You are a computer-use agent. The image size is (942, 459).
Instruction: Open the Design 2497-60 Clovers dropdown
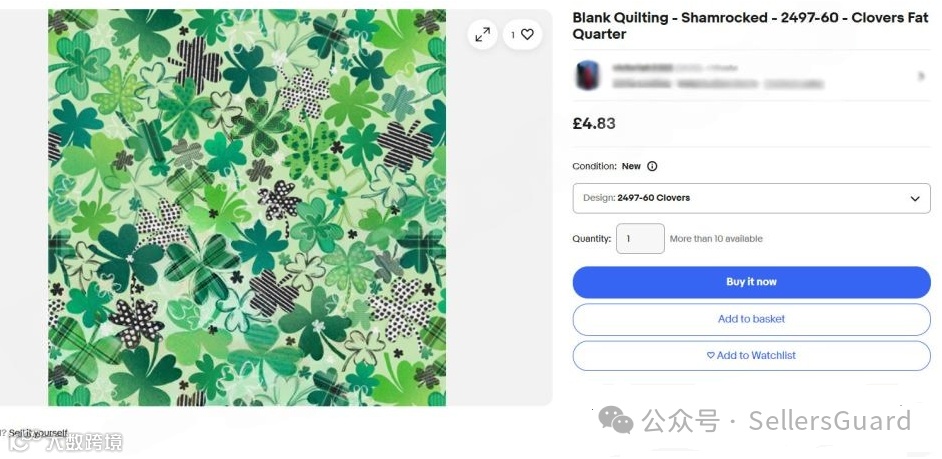[x=751, y=198]
